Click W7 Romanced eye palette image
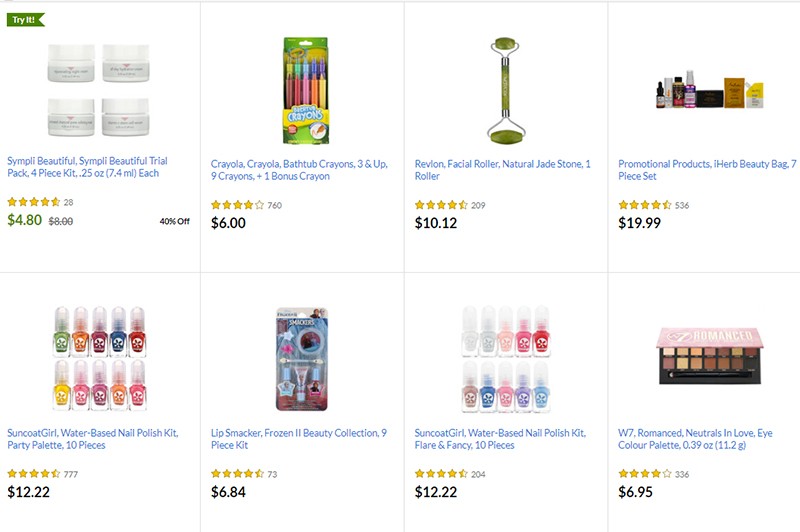 tap(711, 355)
